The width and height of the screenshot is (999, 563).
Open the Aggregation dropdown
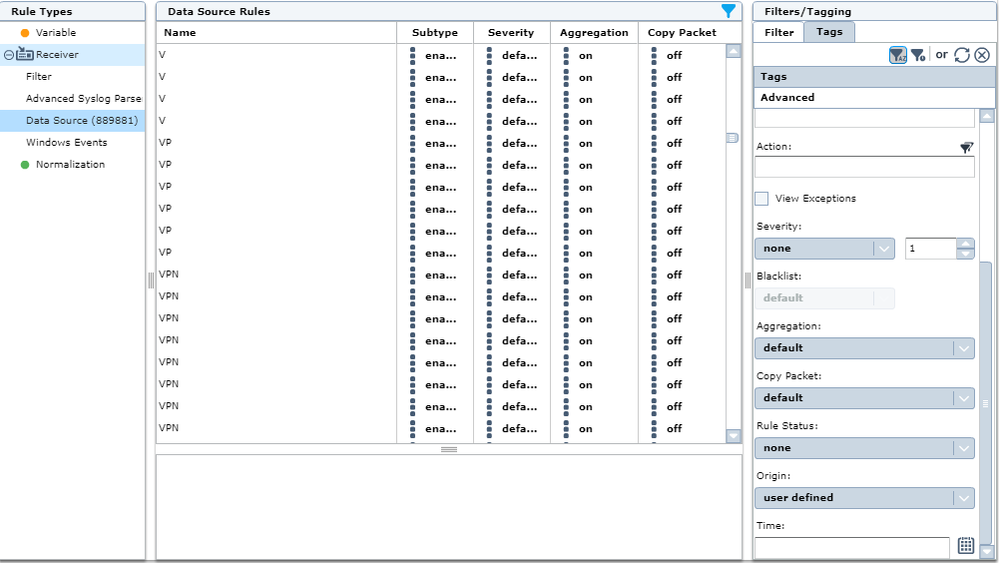point(864,348)
